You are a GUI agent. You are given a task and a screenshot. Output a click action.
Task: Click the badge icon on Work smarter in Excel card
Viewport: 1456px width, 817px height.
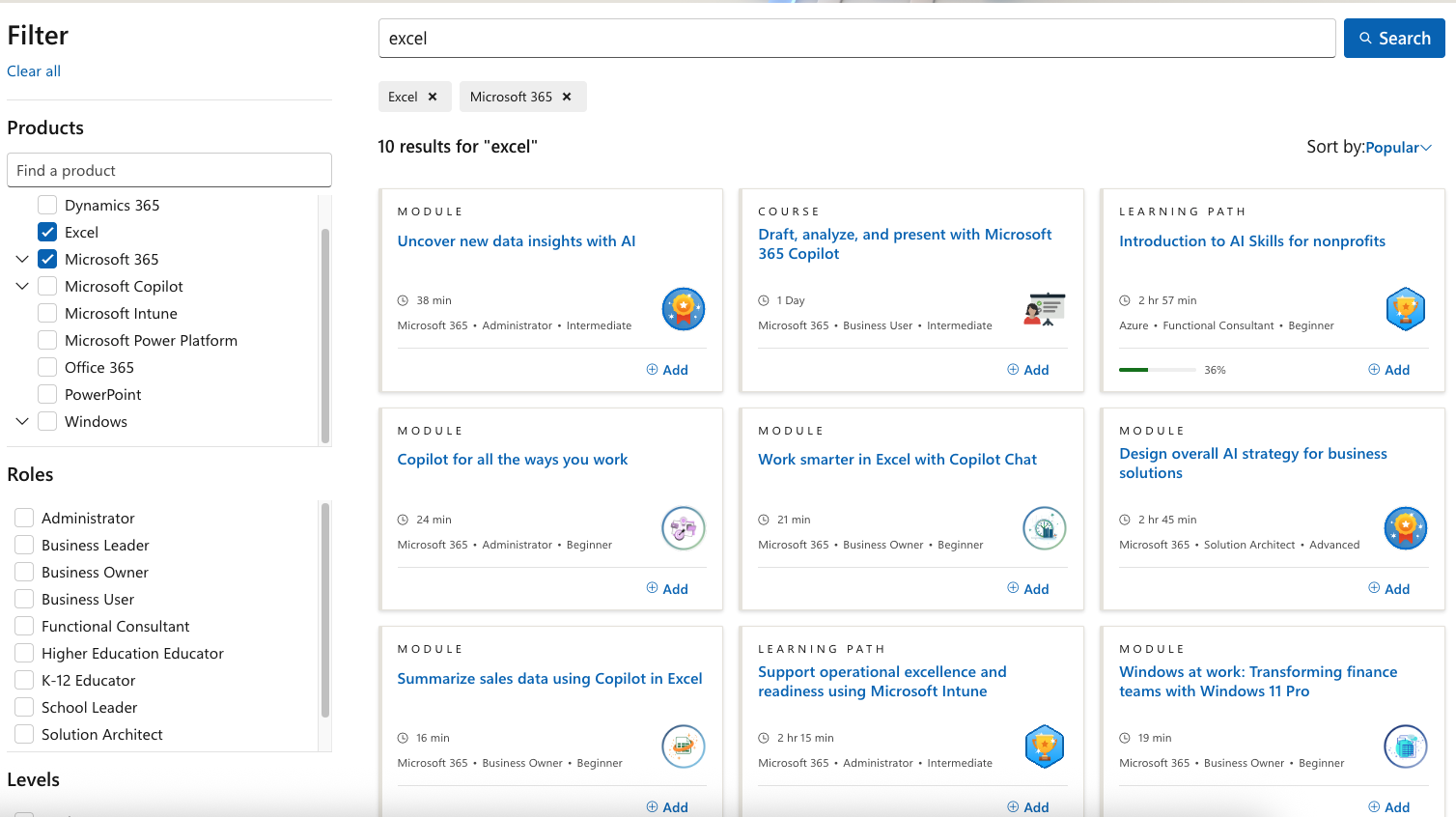[x=1045, y=528]
